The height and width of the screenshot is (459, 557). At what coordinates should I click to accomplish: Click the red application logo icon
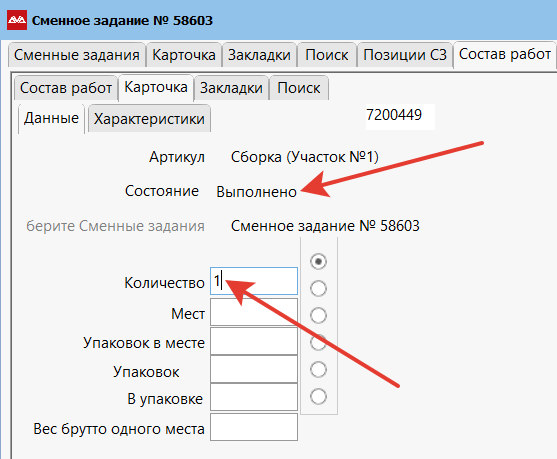[17, 20]
